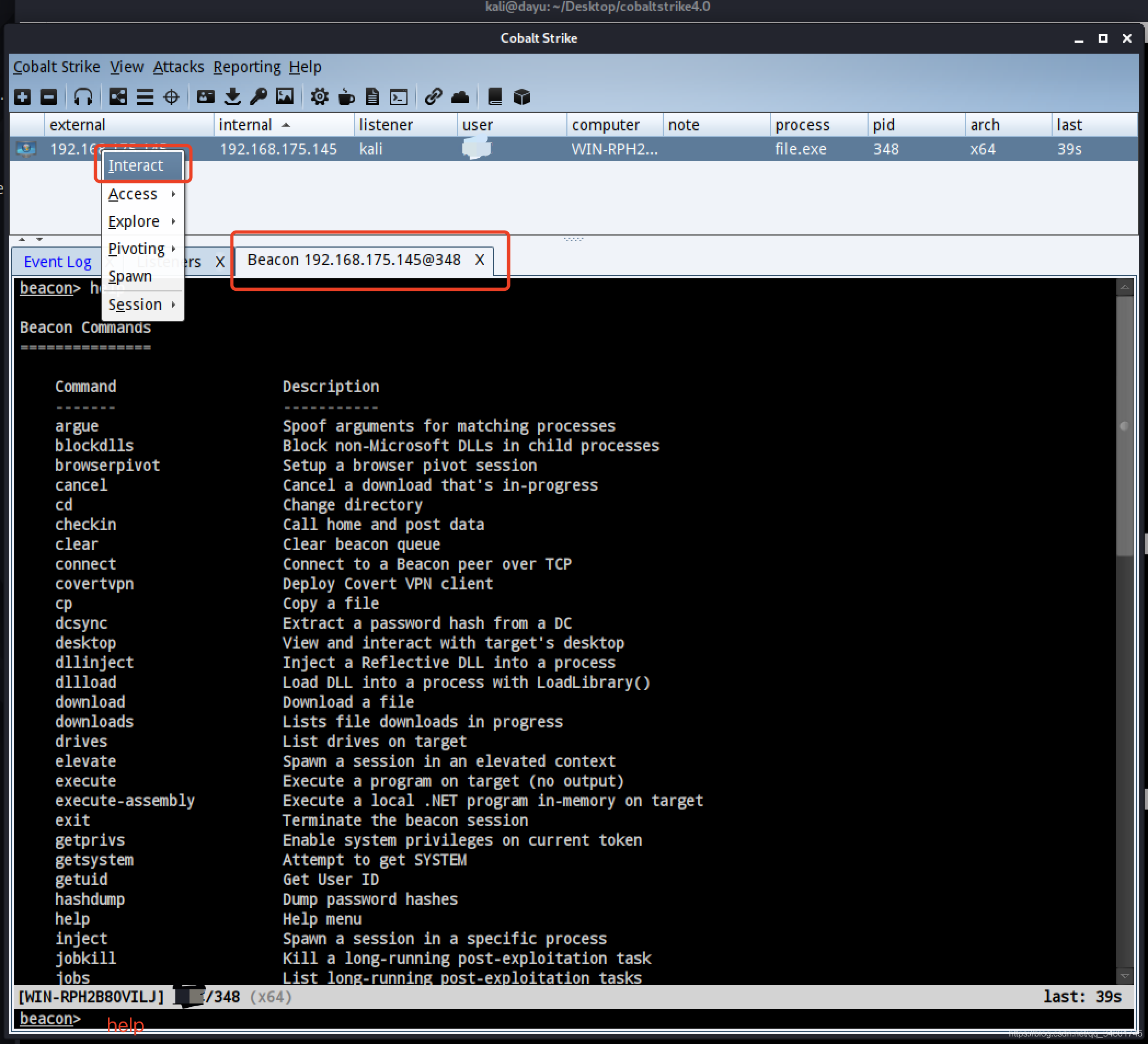Open the Reporting menu
The width and height of the screenshot is (1148, 1044).
click(x=247, y=67)
